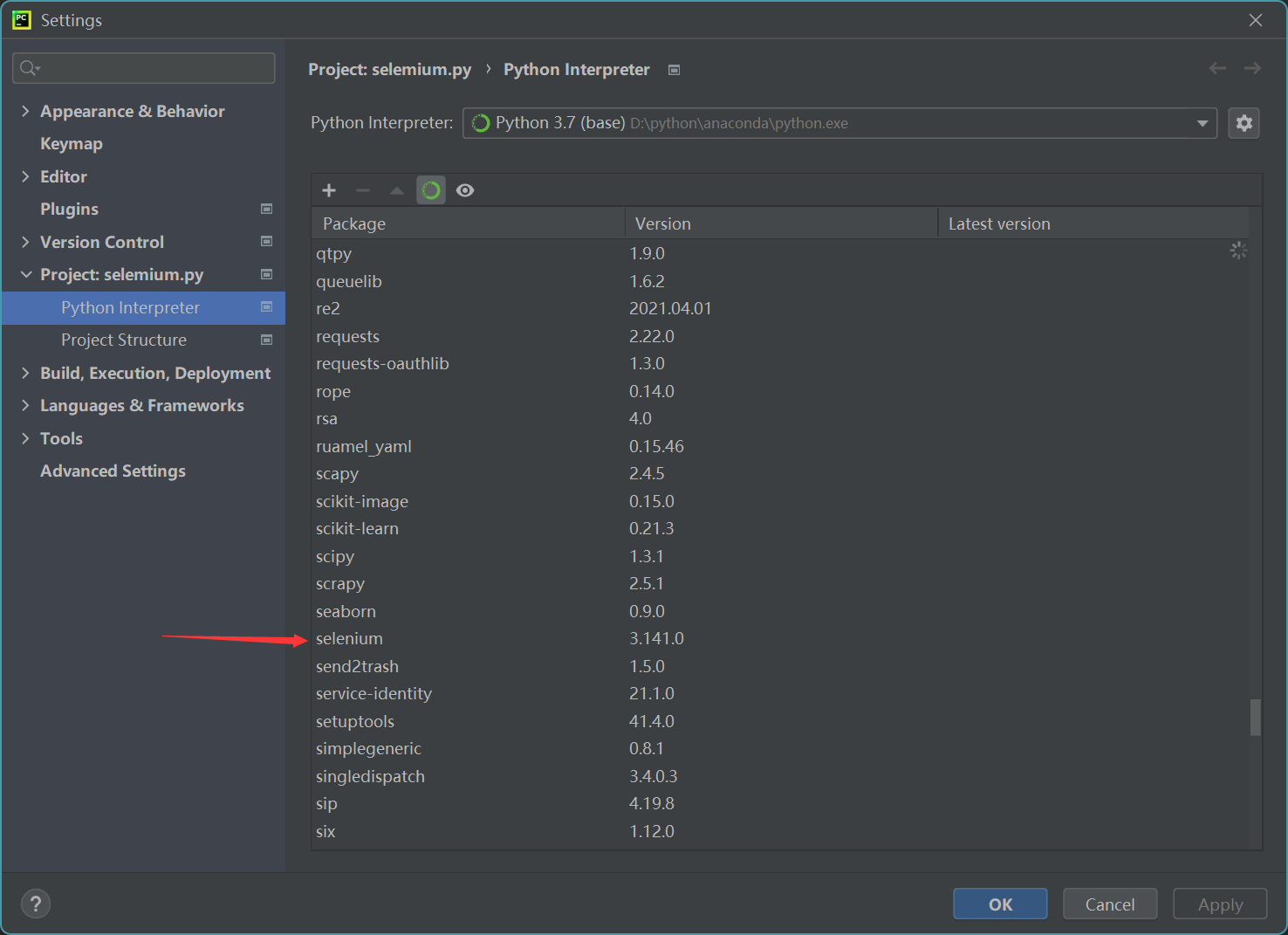Viewport: 1288px width, 935px height.
Task: Click the project-level marker next to Version Control
Action: 267,241
